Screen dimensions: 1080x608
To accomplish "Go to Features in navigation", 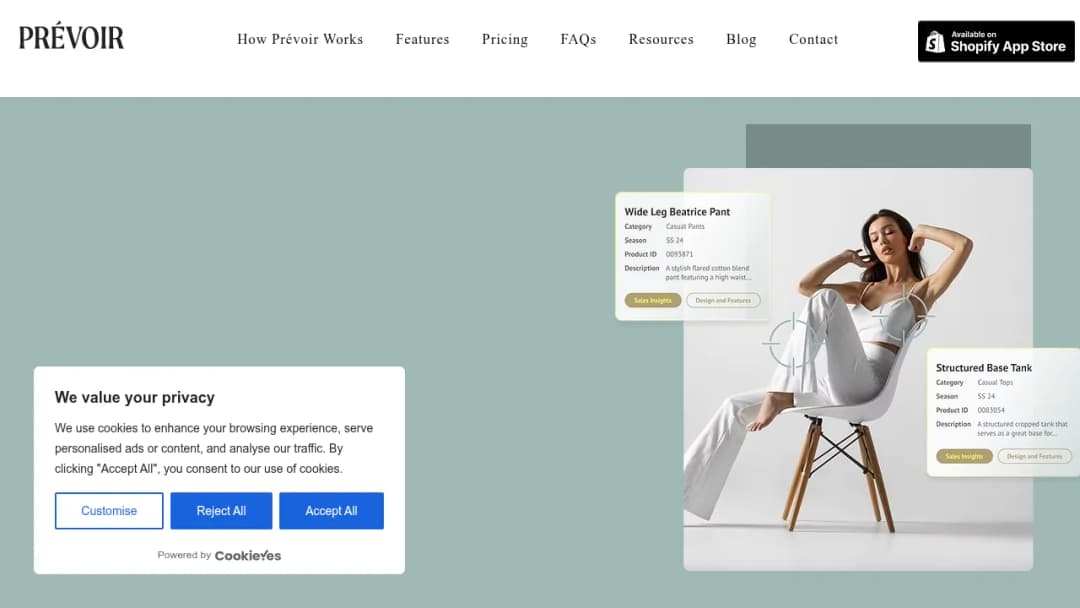I will 422,39.
